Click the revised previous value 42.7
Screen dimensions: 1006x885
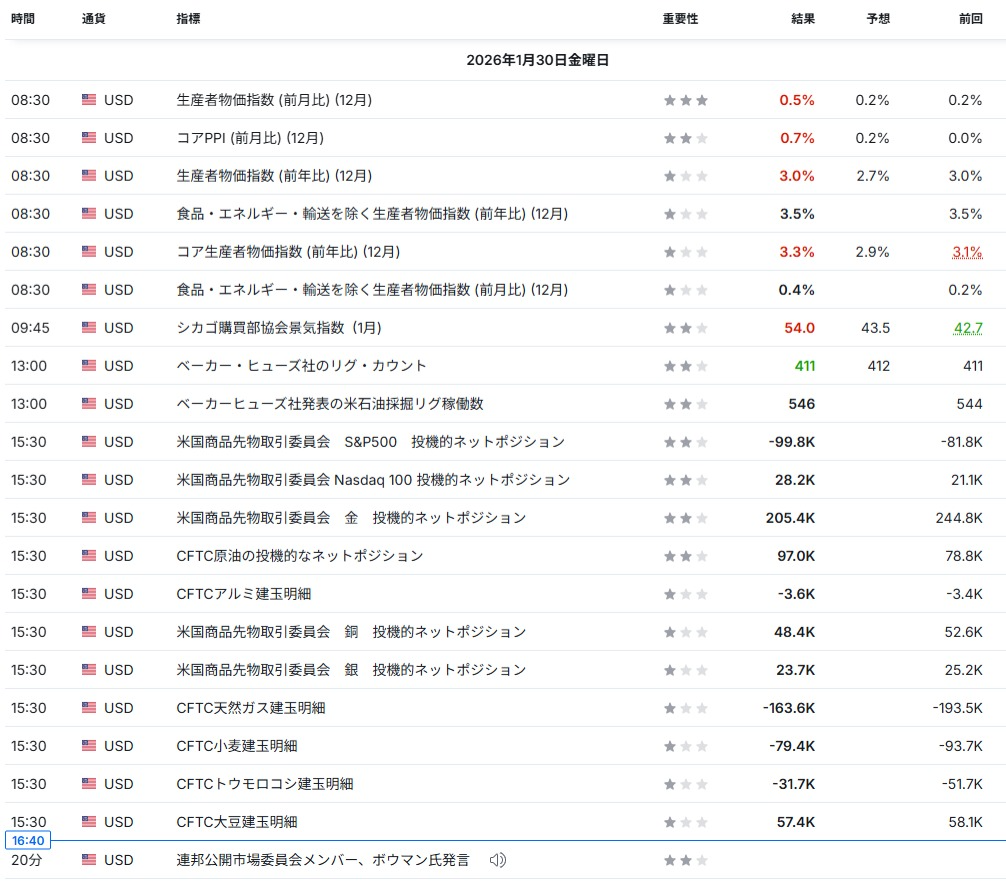[x=968, y=328]
